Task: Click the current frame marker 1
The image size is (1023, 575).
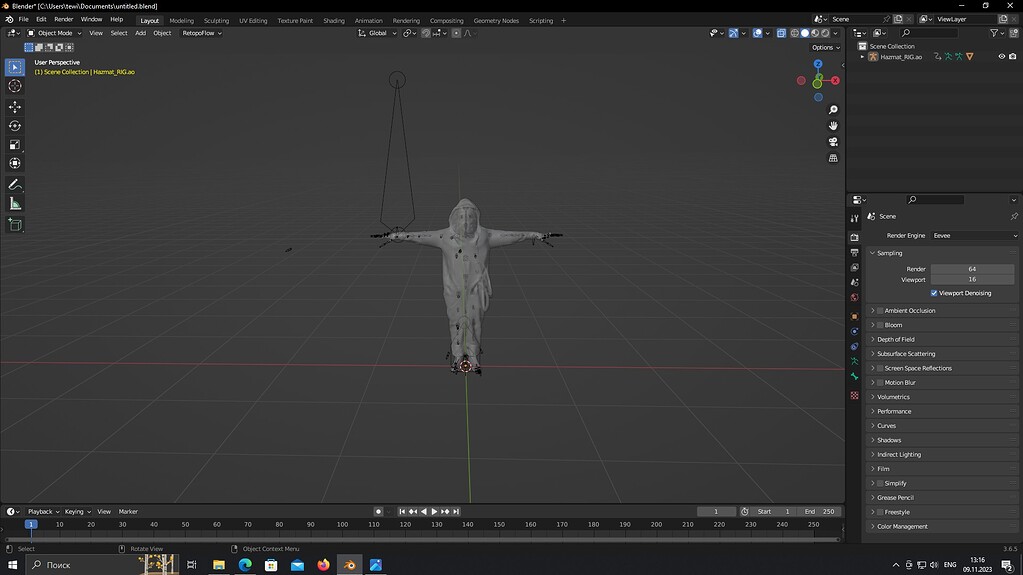Action: [31, 524]
